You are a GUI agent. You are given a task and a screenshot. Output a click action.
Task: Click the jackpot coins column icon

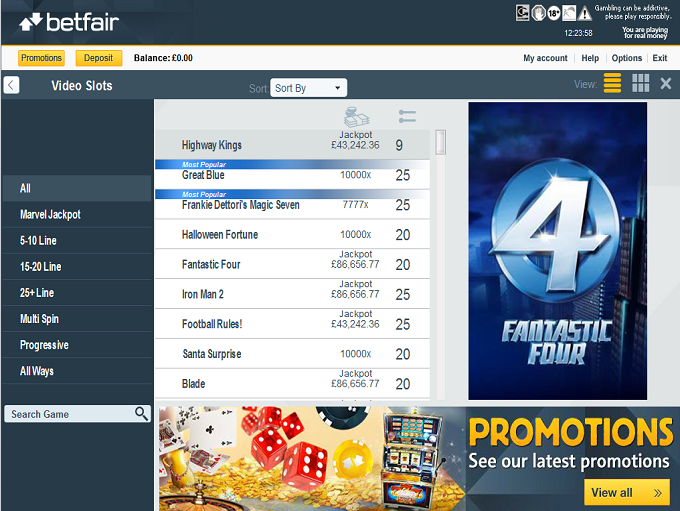(356, 117)
